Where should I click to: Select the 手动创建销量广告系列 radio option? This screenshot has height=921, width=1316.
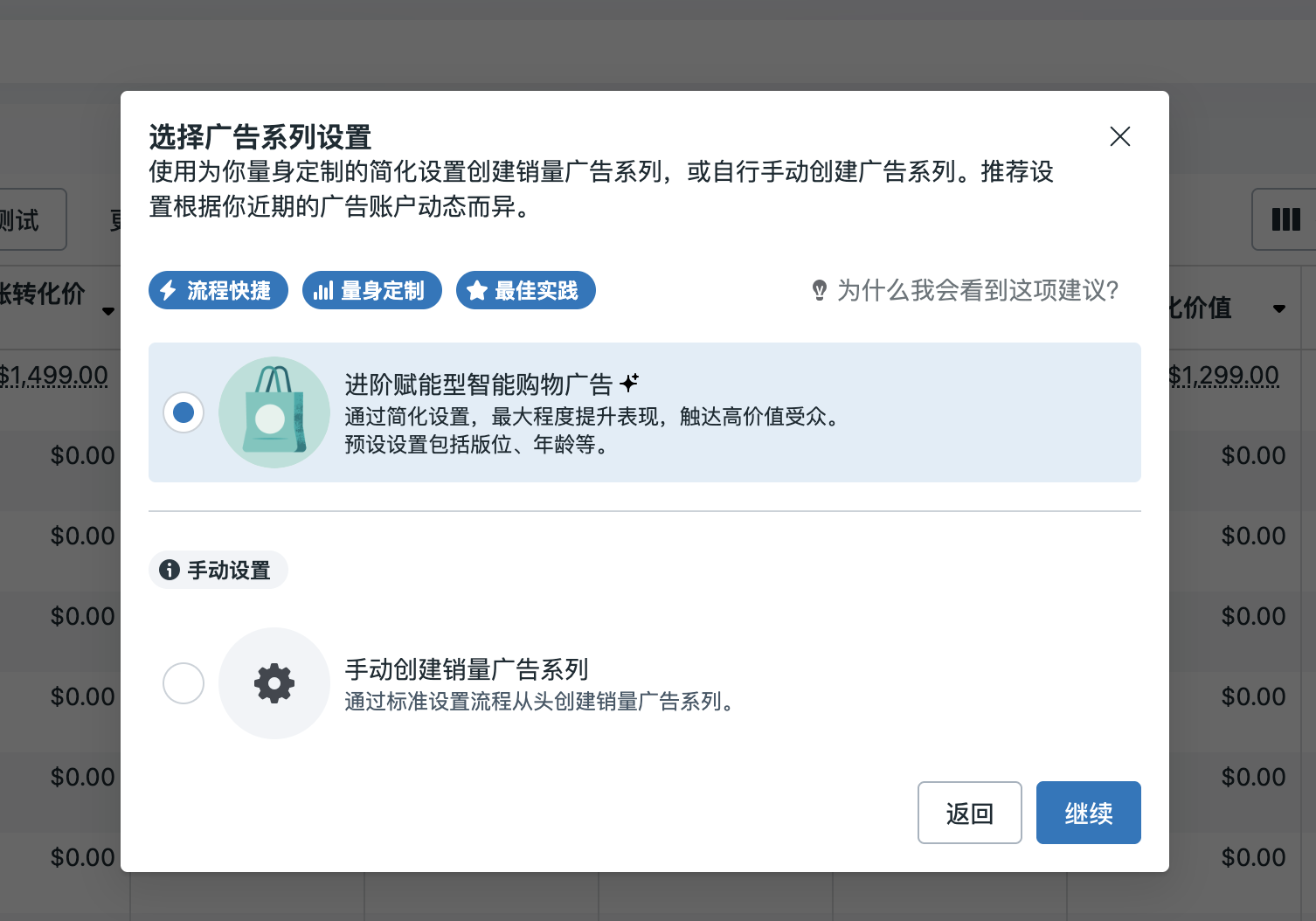(x=184, y=683)
